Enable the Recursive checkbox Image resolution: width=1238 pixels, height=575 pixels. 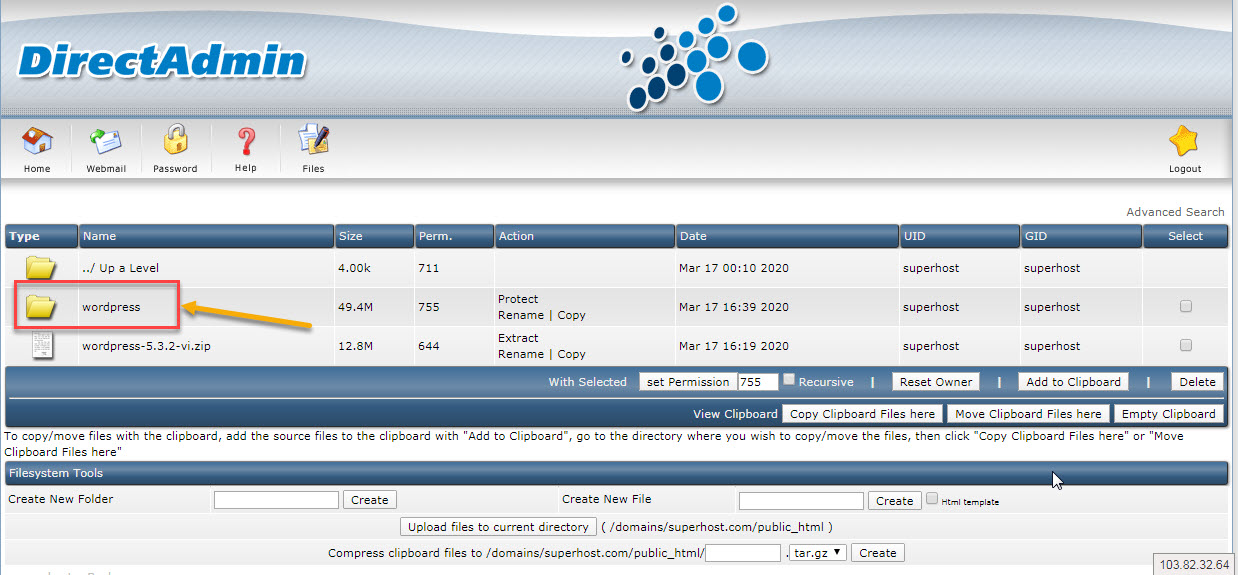click(x=789, y=380)
